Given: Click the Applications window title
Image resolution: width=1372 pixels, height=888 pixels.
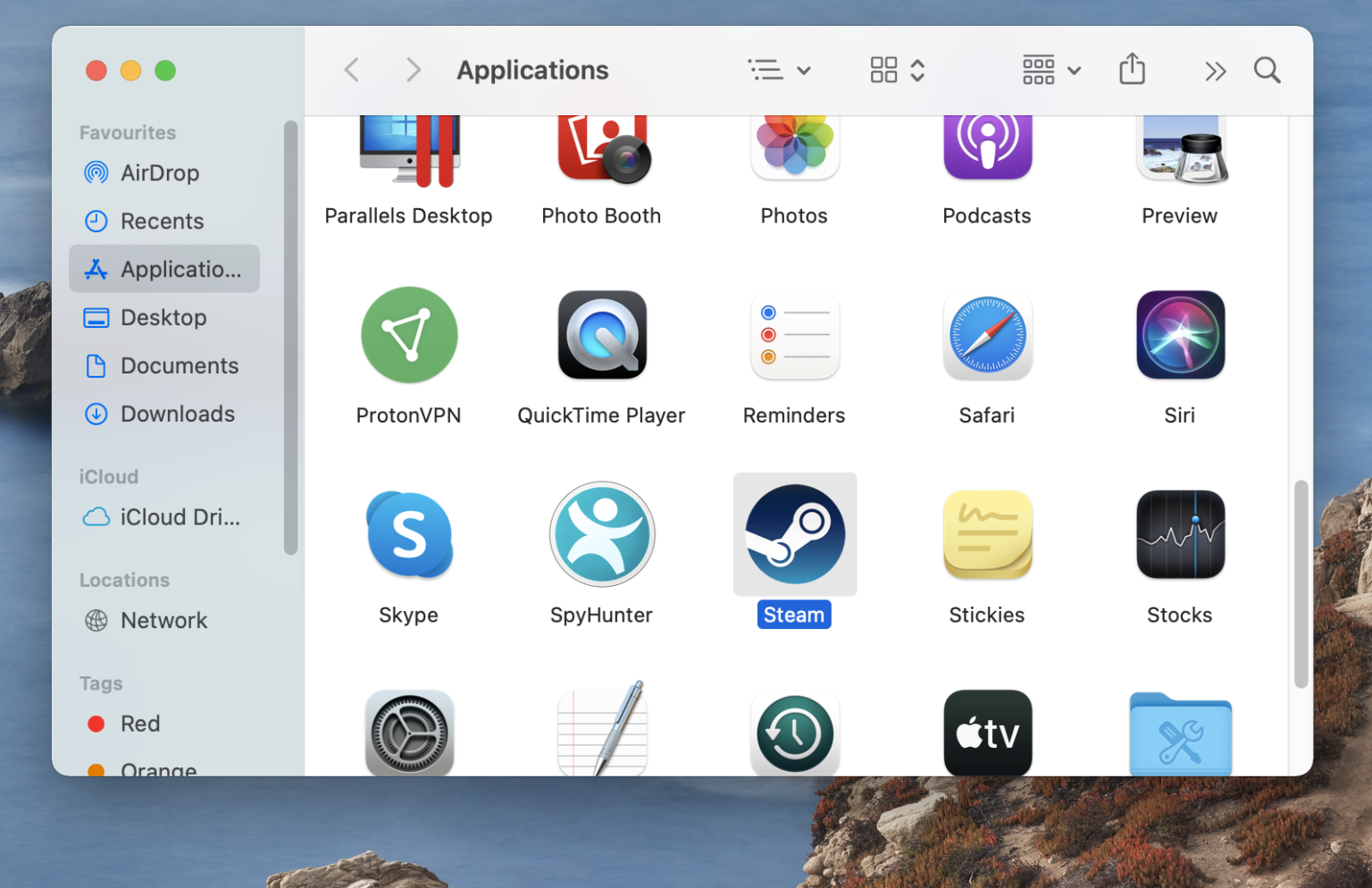Looking at the screenshot, I should coord(532,70).
